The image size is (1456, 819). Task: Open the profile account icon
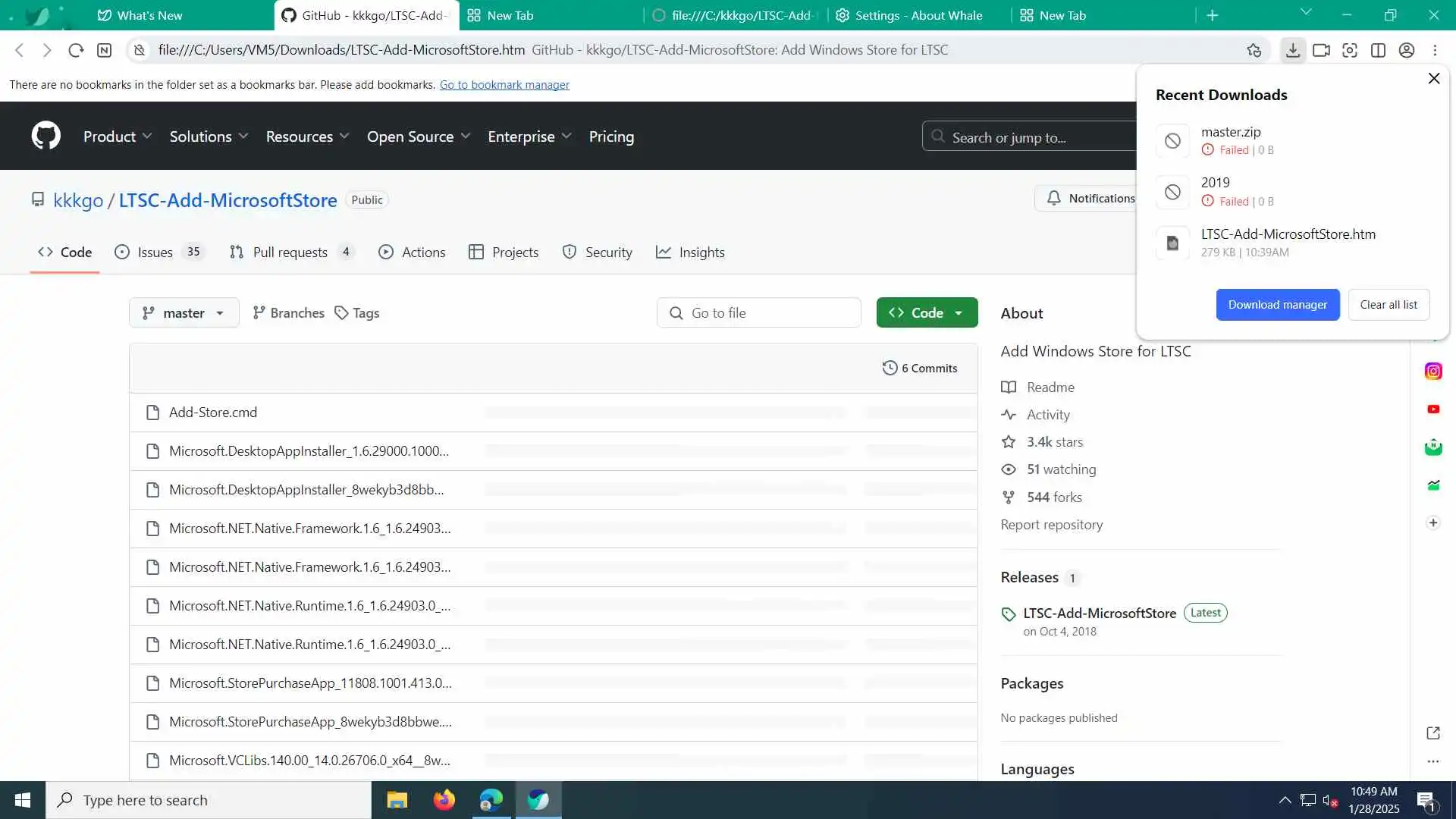click(1406, 50)
